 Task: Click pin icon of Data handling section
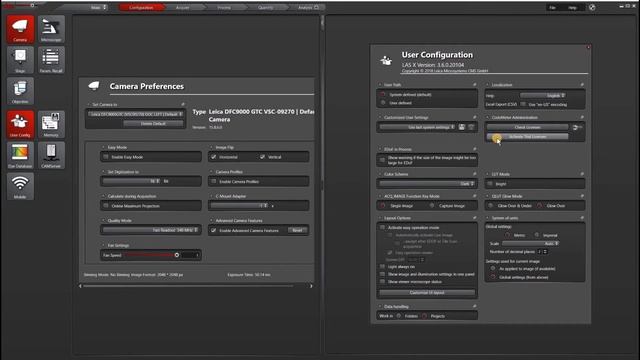(x=474, y=306)
